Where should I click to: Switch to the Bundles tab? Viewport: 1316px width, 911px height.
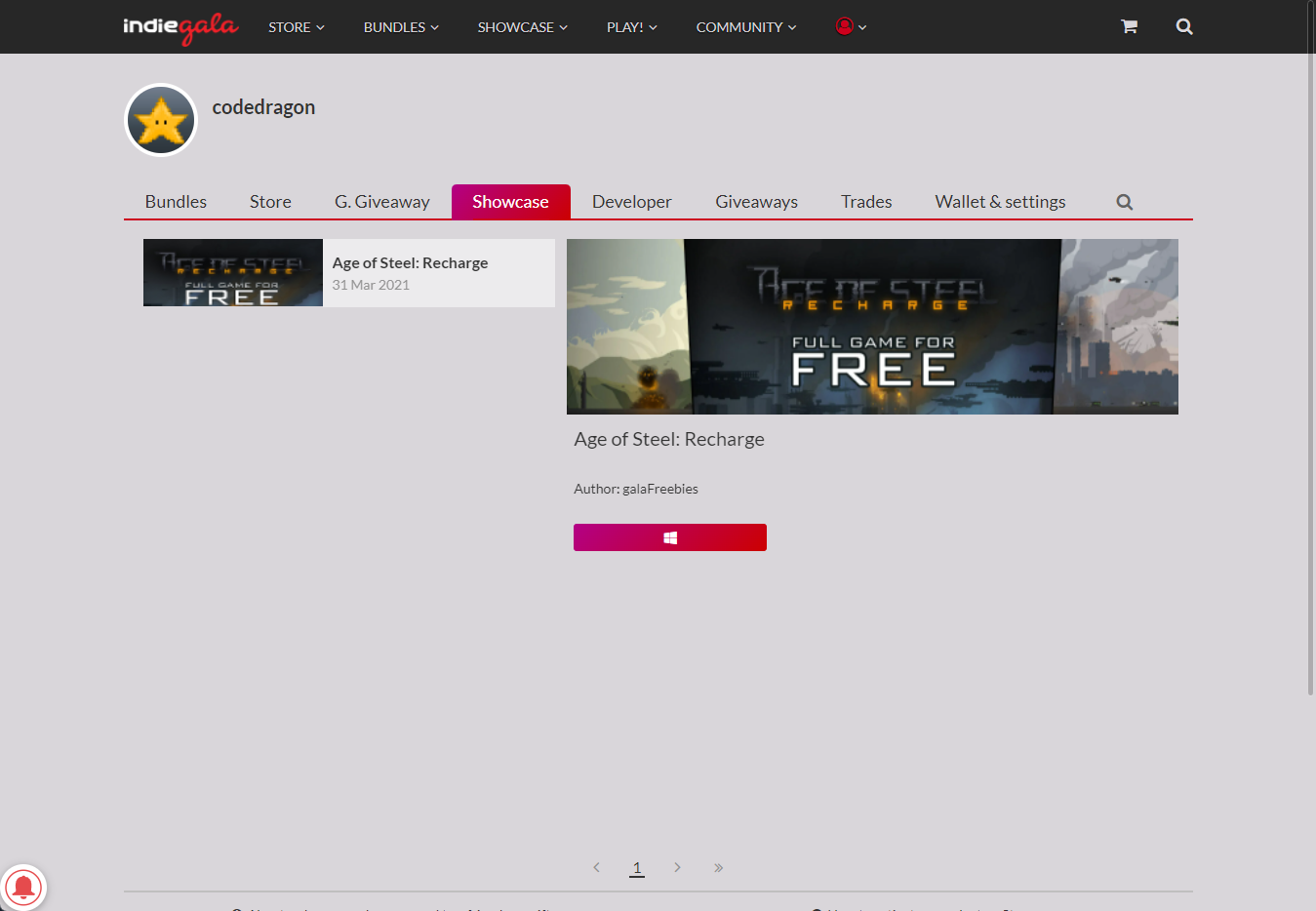[176, 202]
